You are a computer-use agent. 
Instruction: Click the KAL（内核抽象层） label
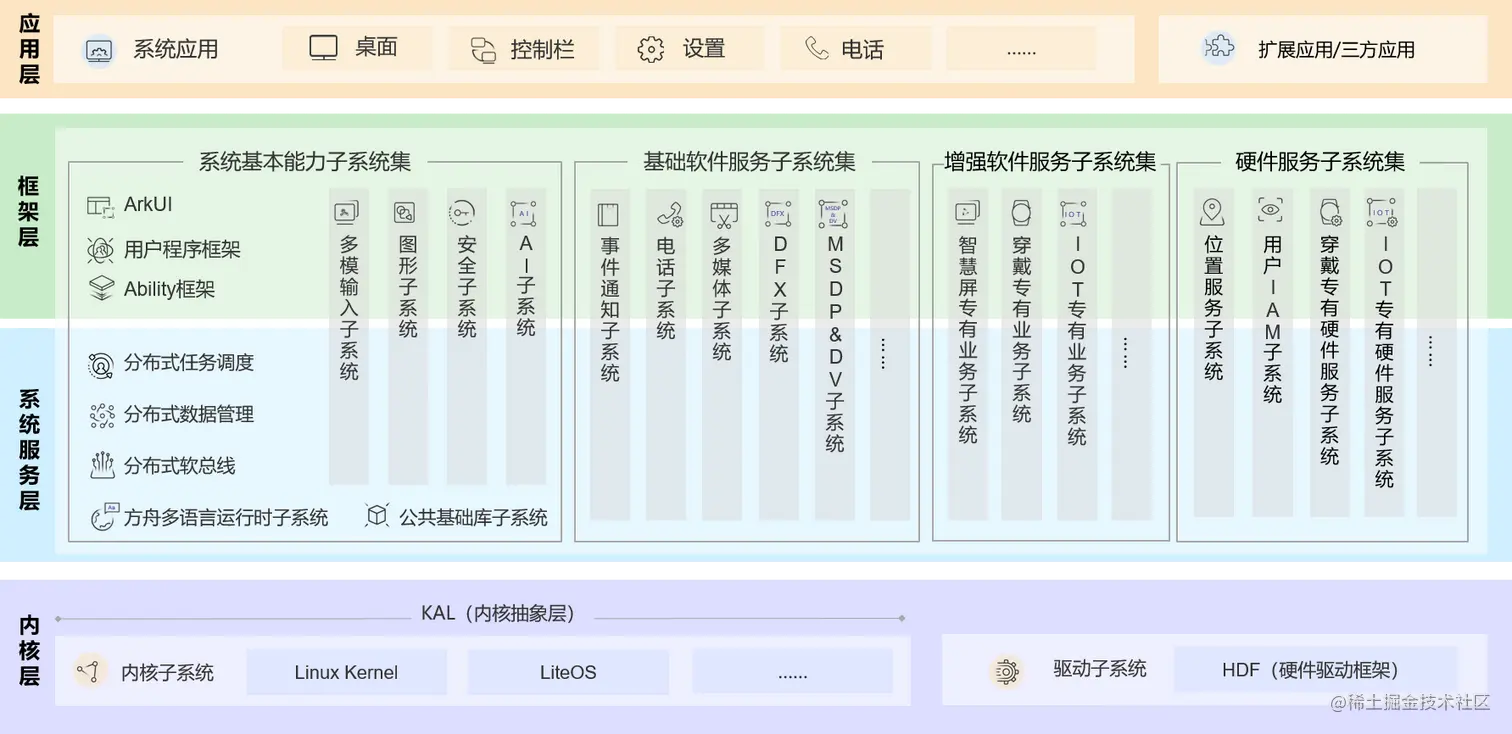click(498, 613)
